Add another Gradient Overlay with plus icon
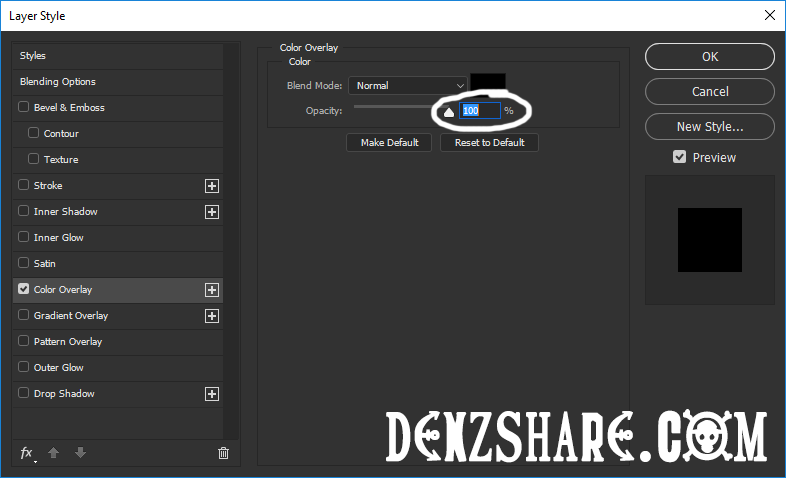786x478 pixels. pos(212,316)
